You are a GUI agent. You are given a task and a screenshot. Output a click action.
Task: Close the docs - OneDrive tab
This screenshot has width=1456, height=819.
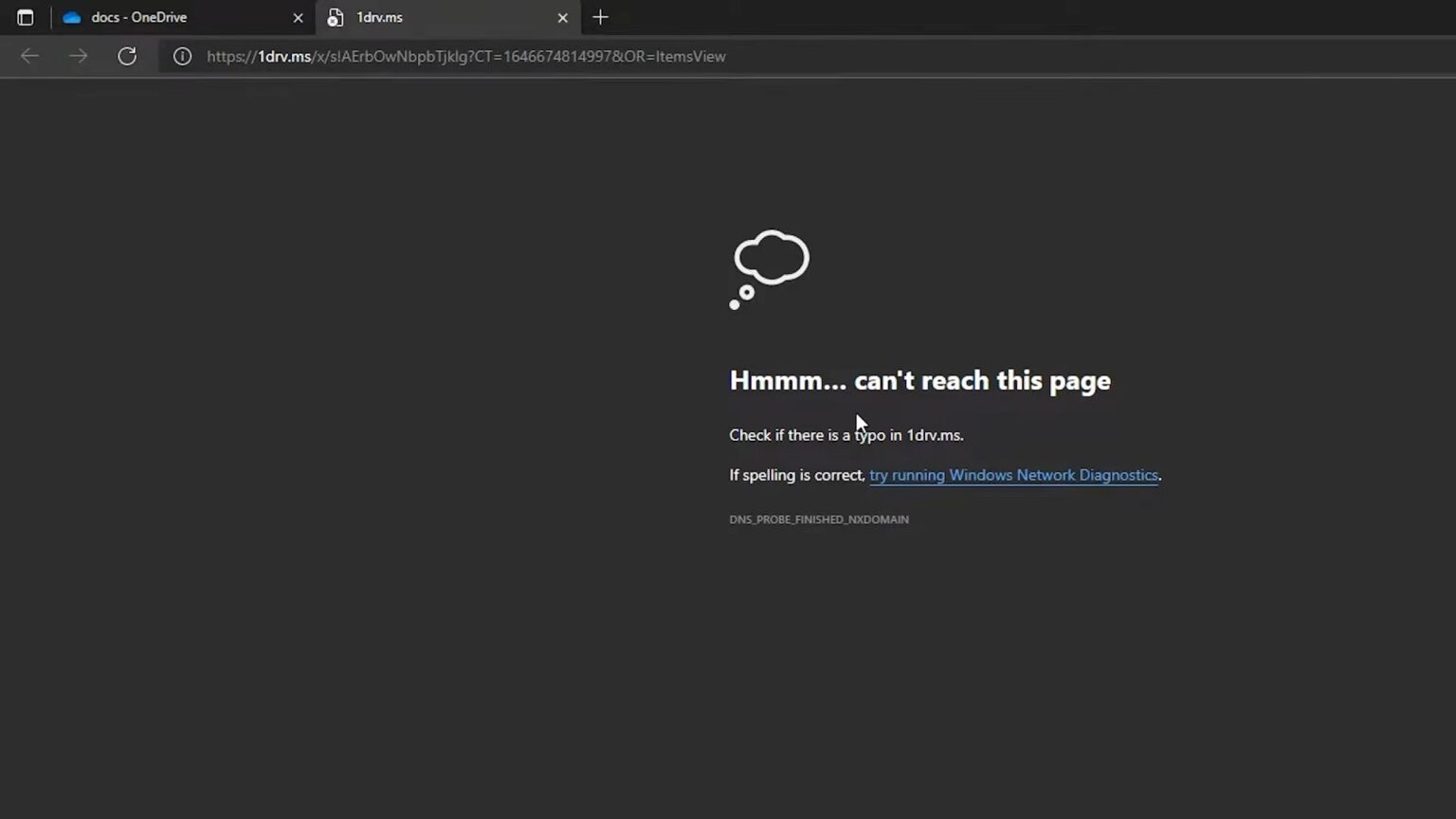[x=298, y=17]
